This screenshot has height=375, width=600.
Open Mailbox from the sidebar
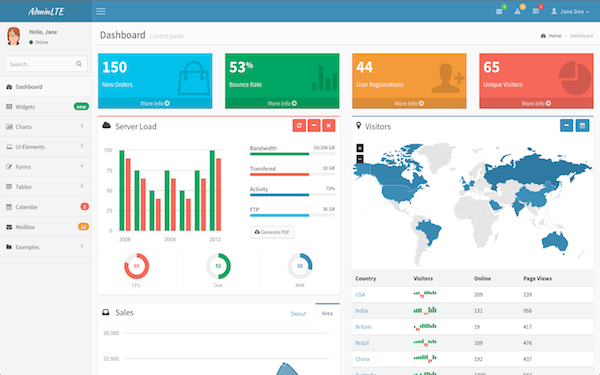[x=46, y=227]
